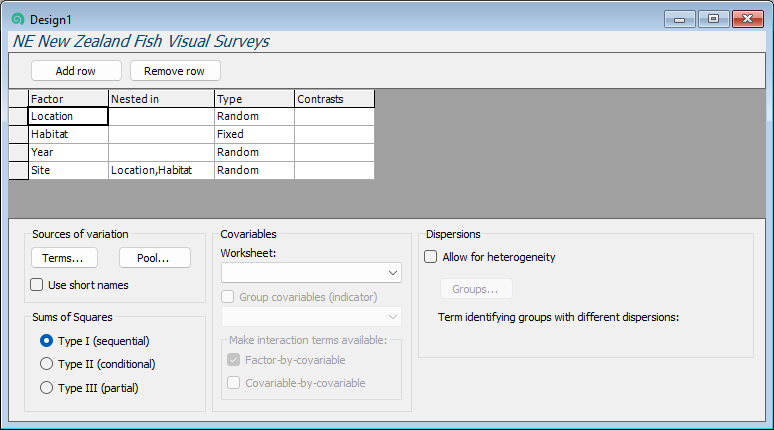Click the Contrasts column header

(334, 99)
